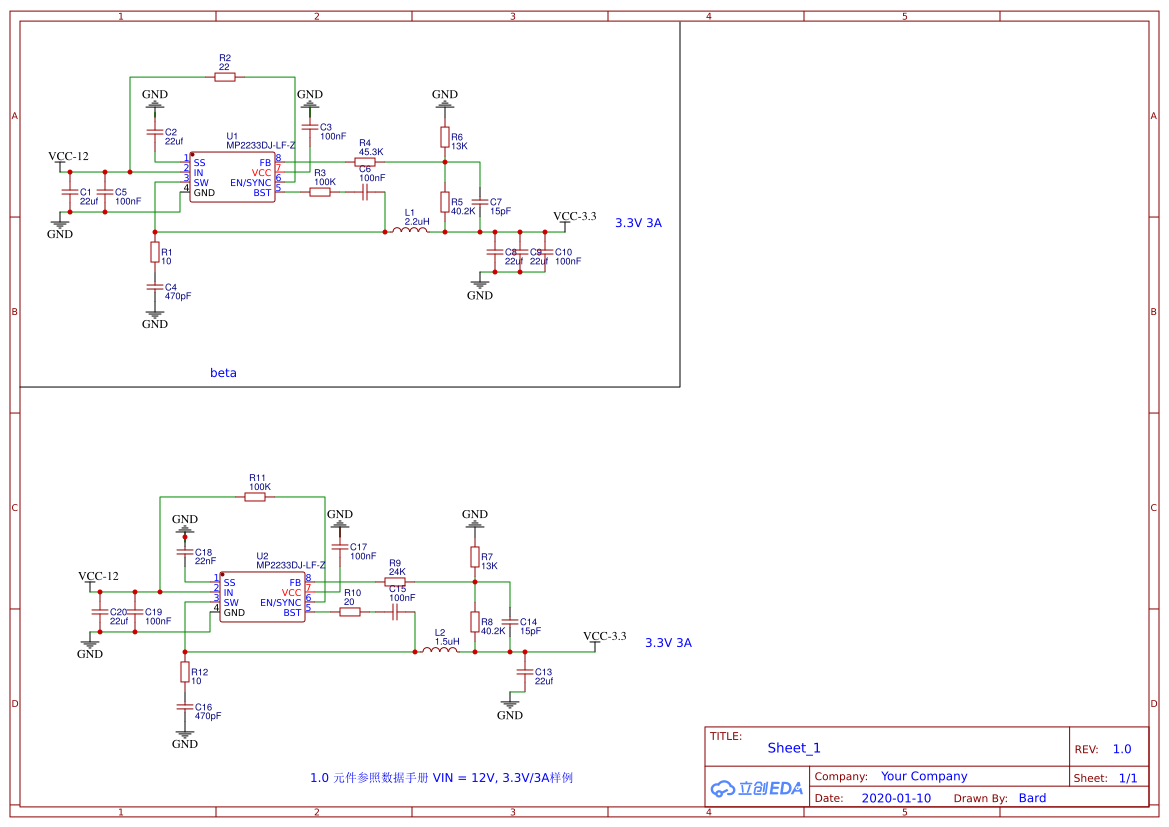Click the L1 2.2uH inductor symbol
Viewport: 1169px width, 827px height.
pos(410,230)
